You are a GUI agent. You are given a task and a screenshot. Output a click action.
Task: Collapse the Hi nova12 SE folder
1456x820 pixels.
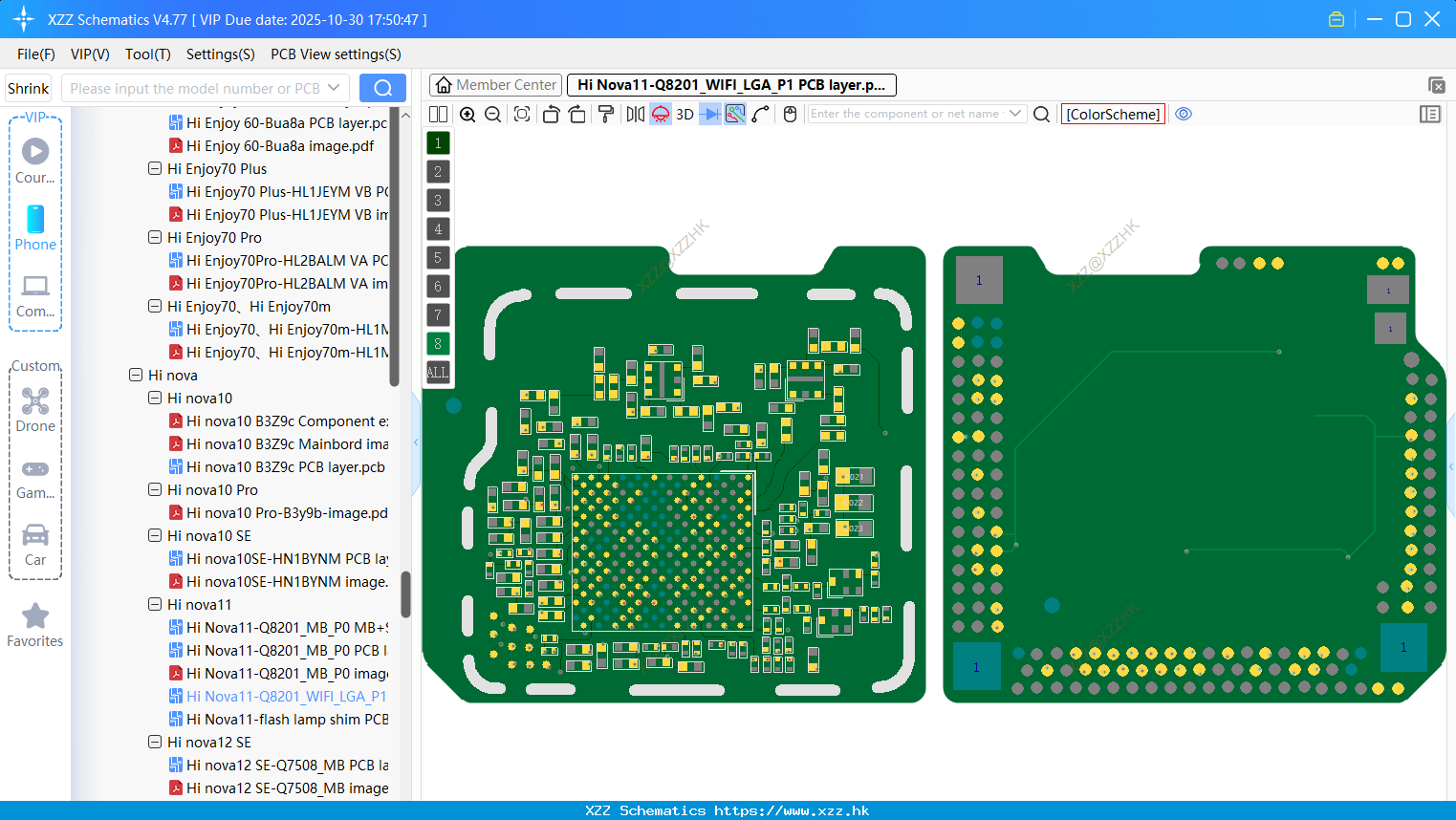coord(155,742)
